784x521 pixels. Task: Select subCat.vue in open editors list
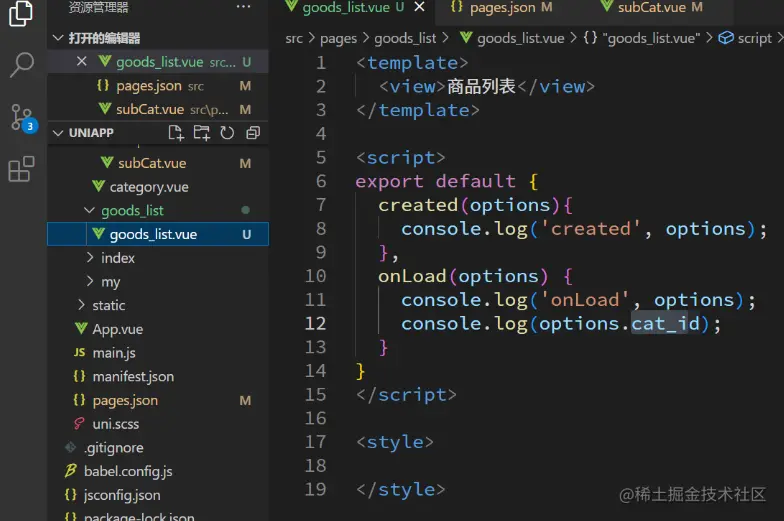[x=158, y=109]
